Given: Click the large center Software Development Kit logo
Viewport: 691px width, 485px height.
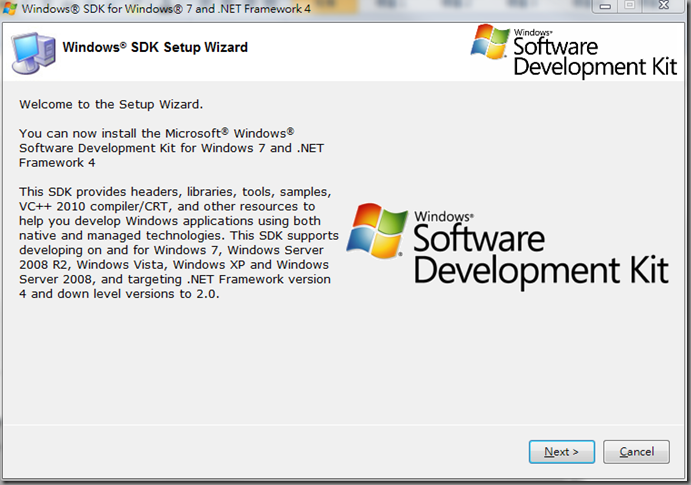Looking at the screenshot, I should tap(508, 245).
